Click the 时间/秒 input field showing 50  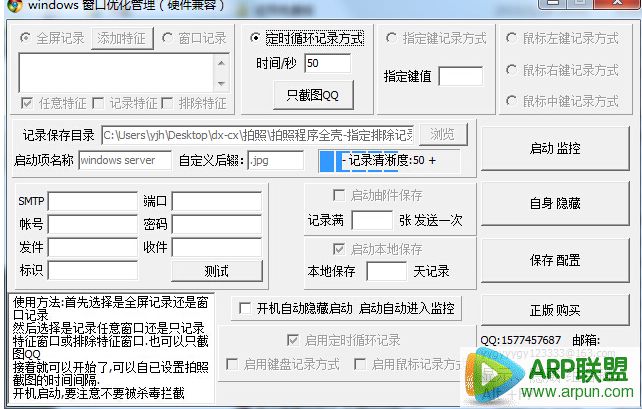pos(328,63)
